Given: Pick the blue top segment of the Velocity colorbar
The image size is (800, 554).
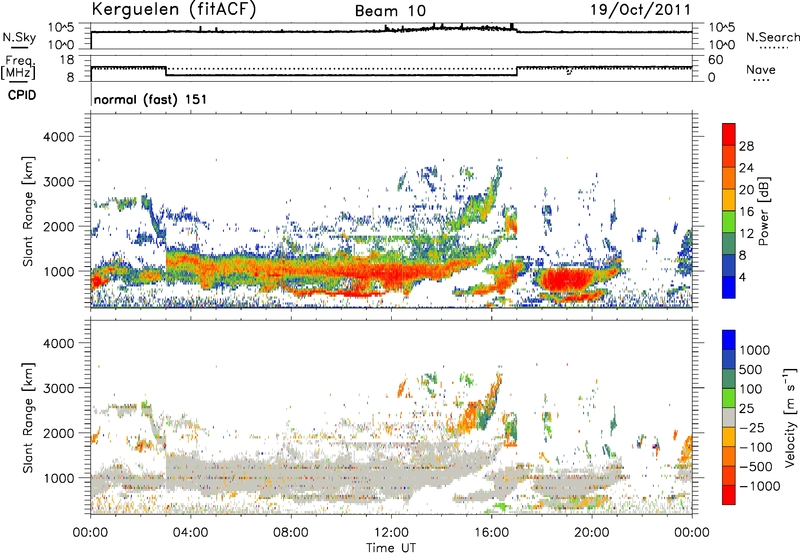Looking at the screenshot, I should 729,340.
